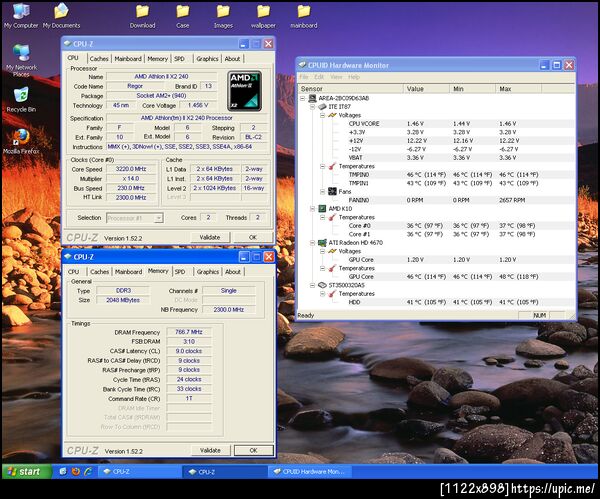Open Help menu in Hardware Monitor
Image resolution: width=600 pixels, height=499 pixels.
(354, 77)
